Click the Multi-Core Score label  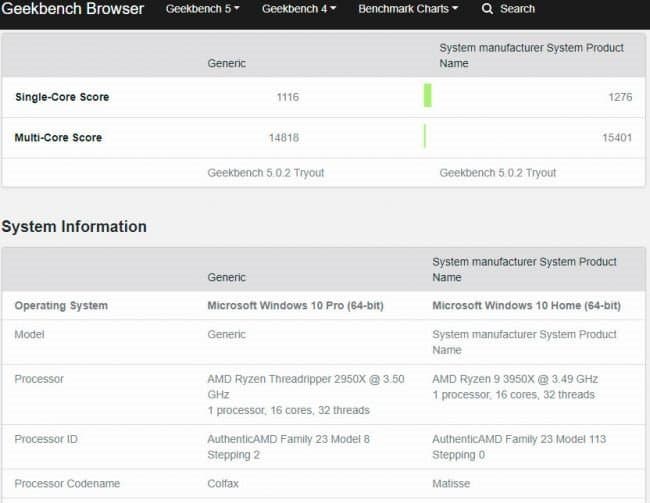pos(58,138)
